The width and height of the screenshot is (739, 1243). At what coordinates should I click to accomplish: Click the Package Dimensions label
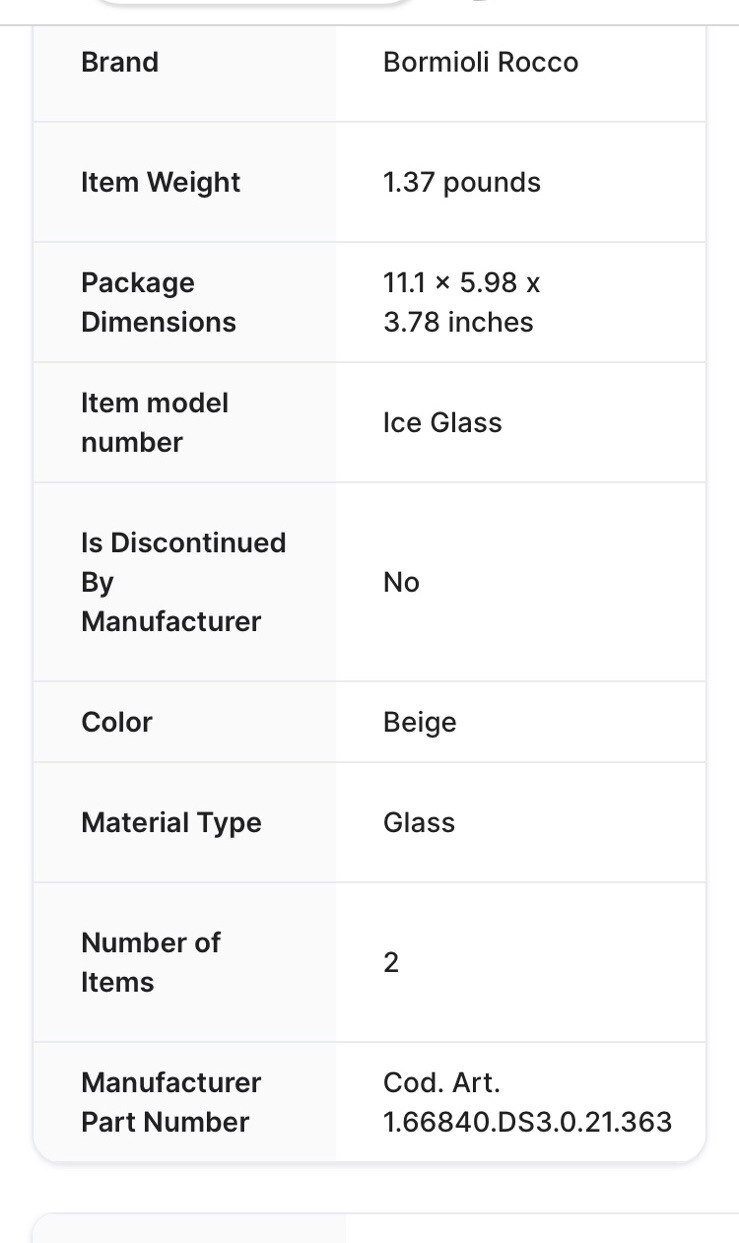click(158, 302)
